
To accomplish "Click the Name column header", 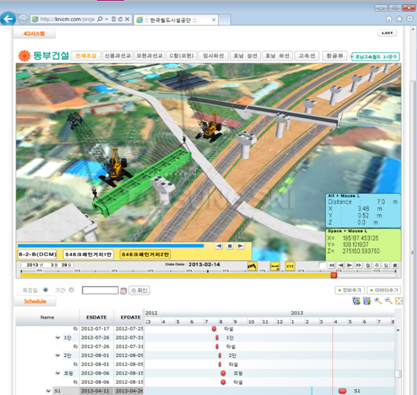I will tap(47, 317).
